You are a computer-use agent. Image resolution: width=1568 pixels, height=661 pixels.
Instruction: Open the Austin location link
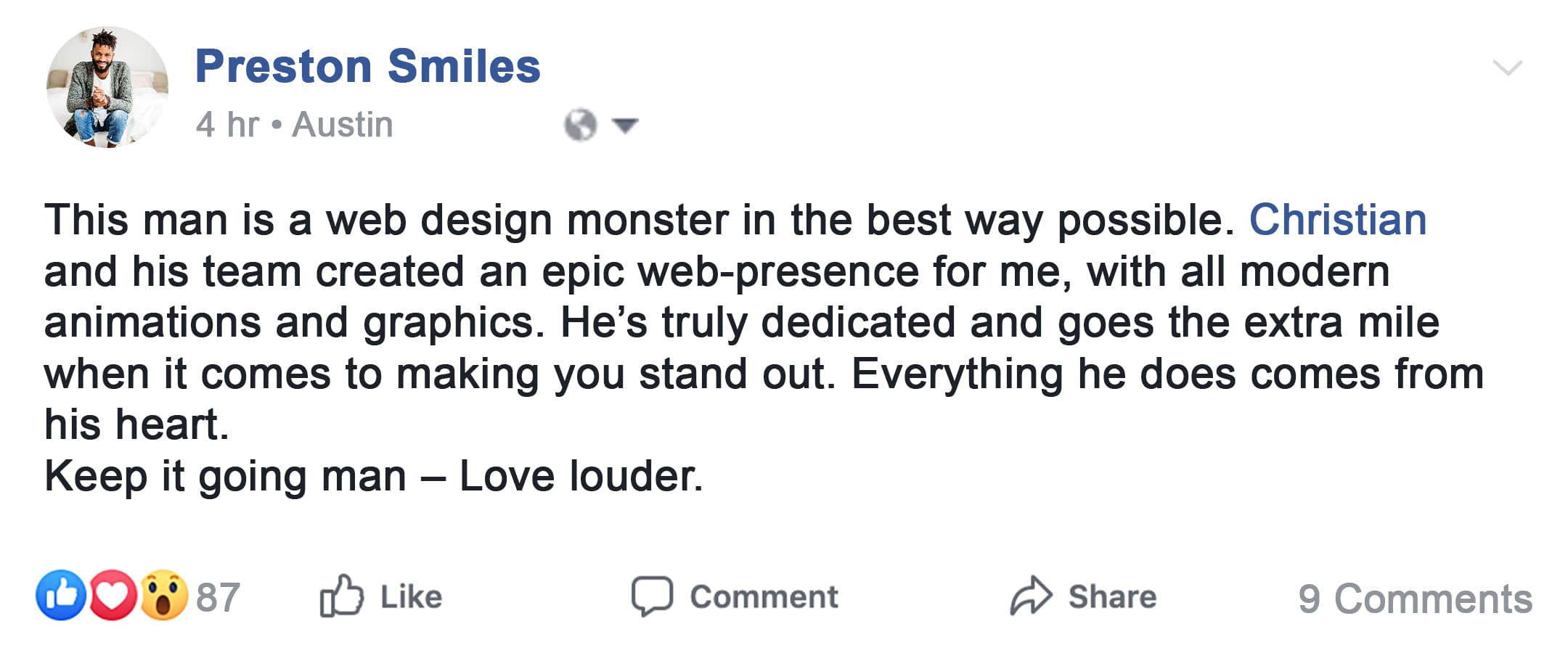point(343,124)
